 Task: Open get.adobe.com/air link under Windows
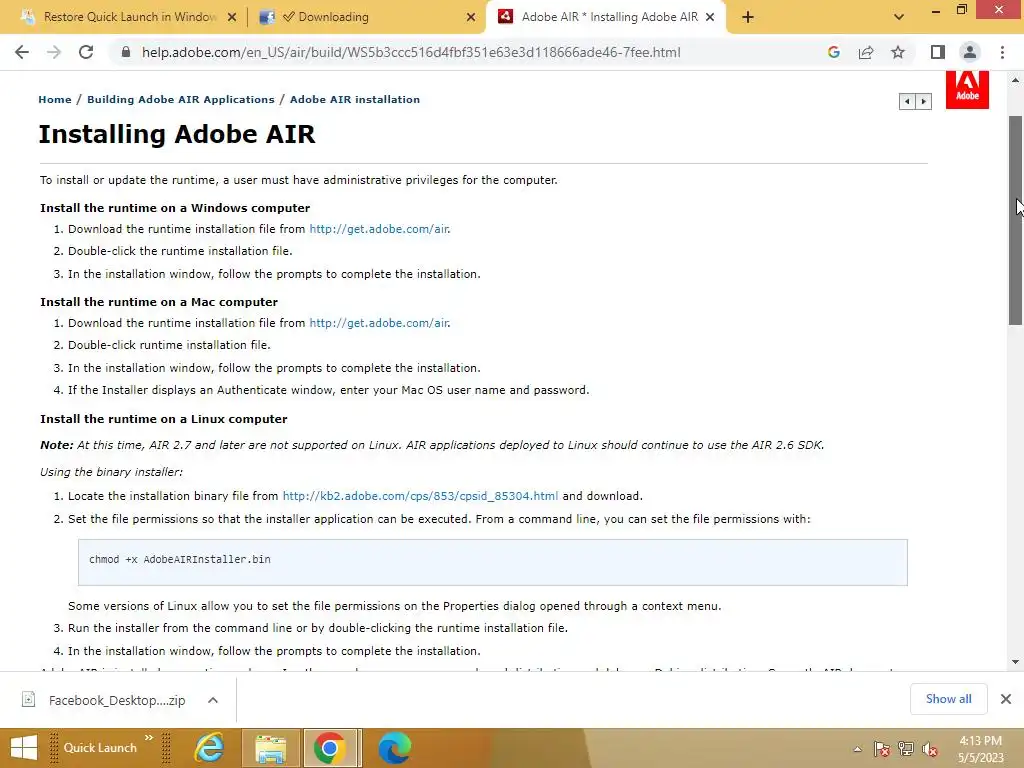coord(379,229)
